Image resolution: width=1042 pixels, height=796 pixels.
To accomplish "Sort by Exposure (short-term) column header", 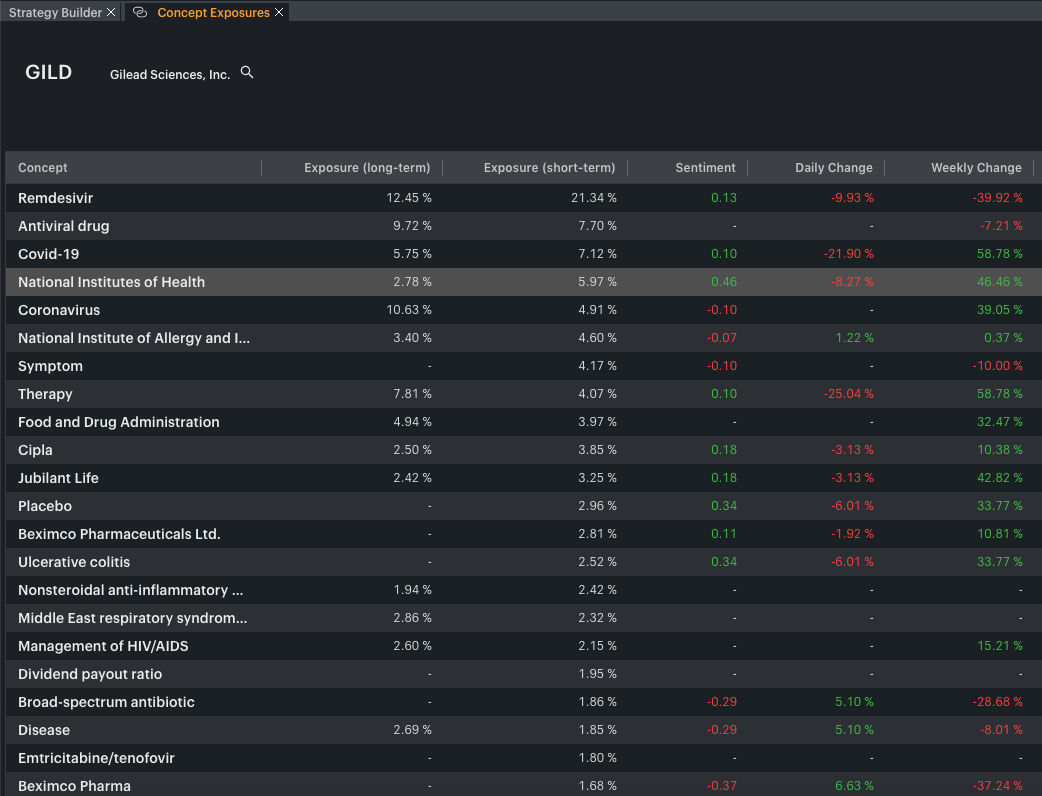I will point(550,167).
